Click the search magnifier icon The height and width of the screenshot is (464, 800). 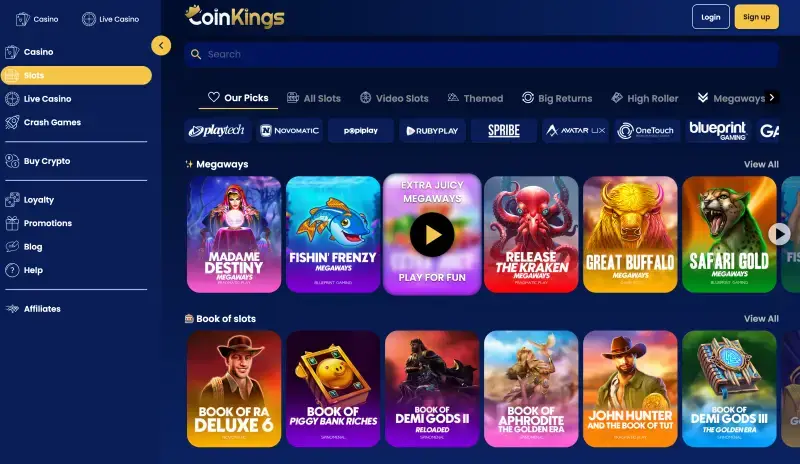click(x=196, y=54)
